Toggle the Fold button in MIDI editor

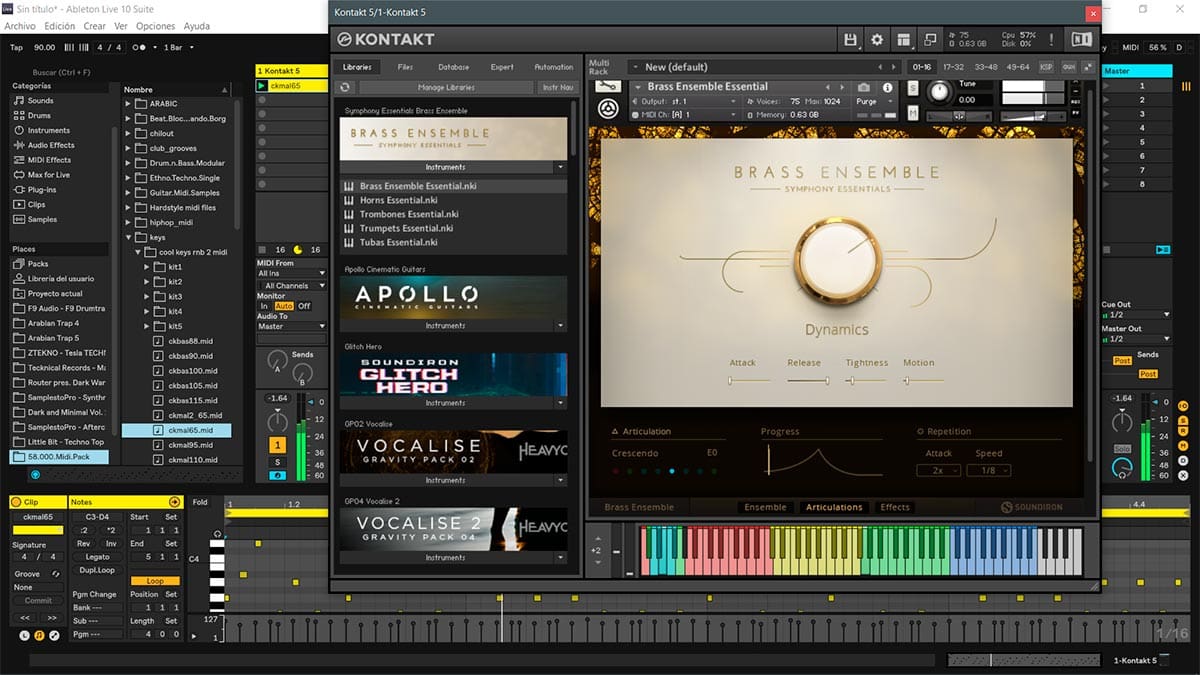200,502
